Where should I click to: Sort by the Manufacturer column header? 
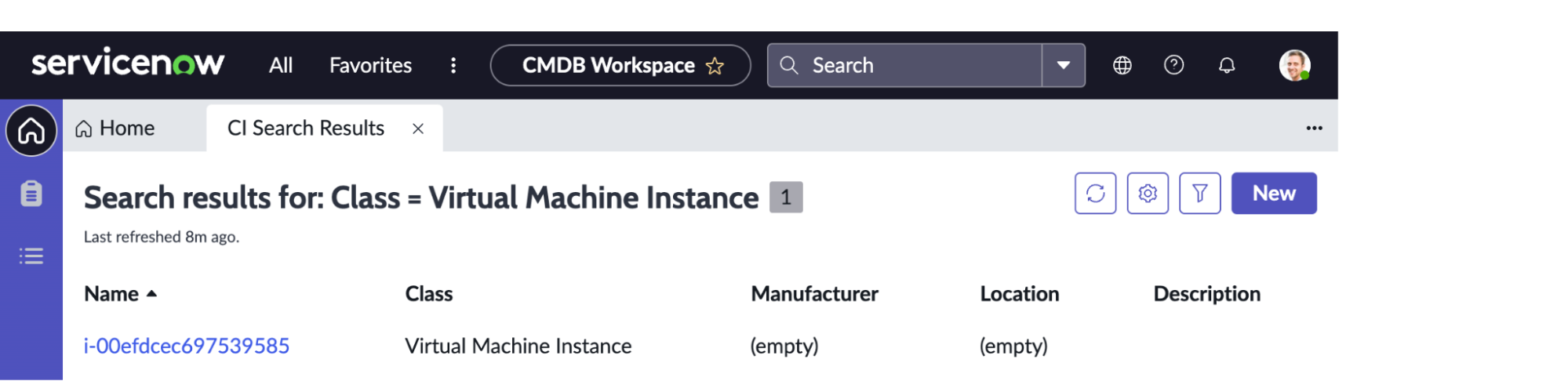815,294
